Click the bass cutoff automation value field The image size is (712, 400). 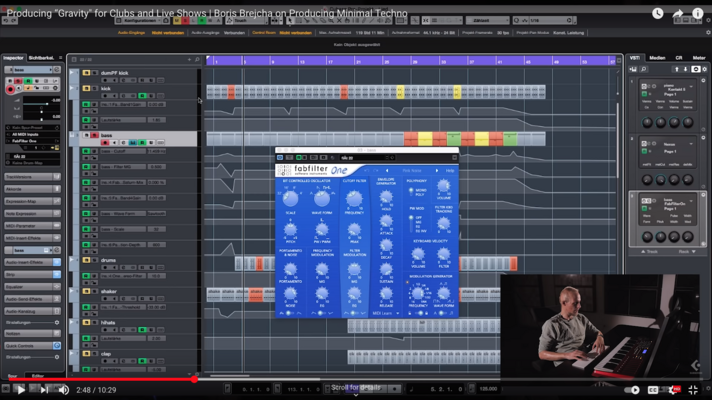(x=156, y=151)
